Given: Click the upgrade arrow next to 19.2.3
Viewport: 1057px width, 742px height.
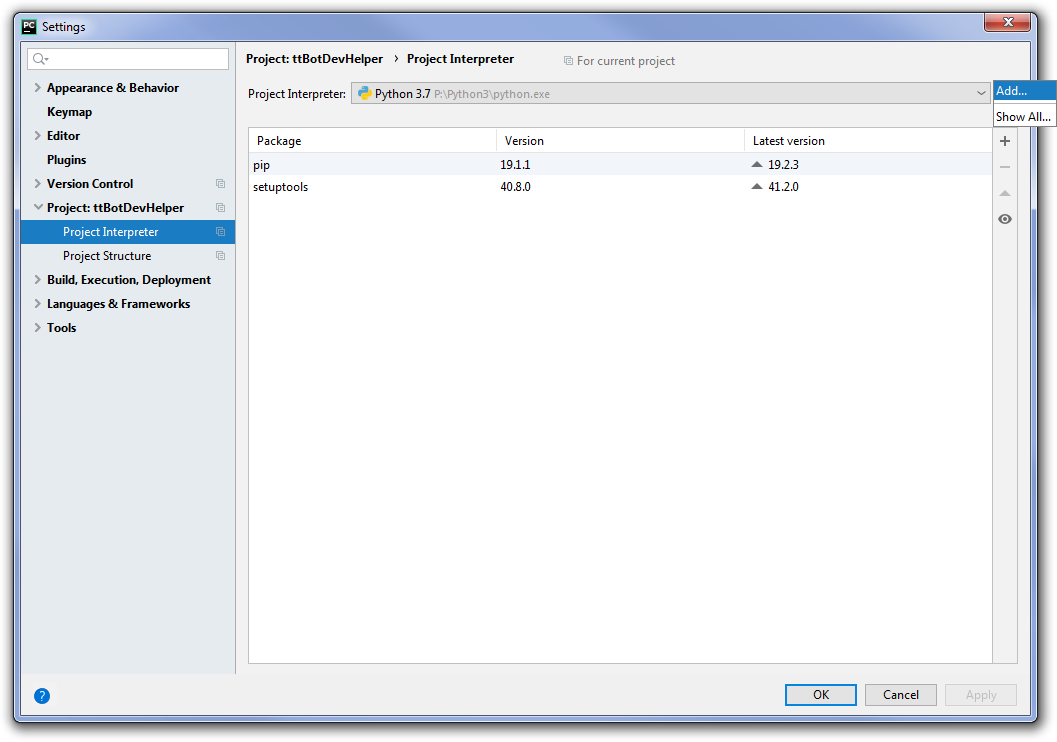Looking at the screenshot, I should coord(757,164).
